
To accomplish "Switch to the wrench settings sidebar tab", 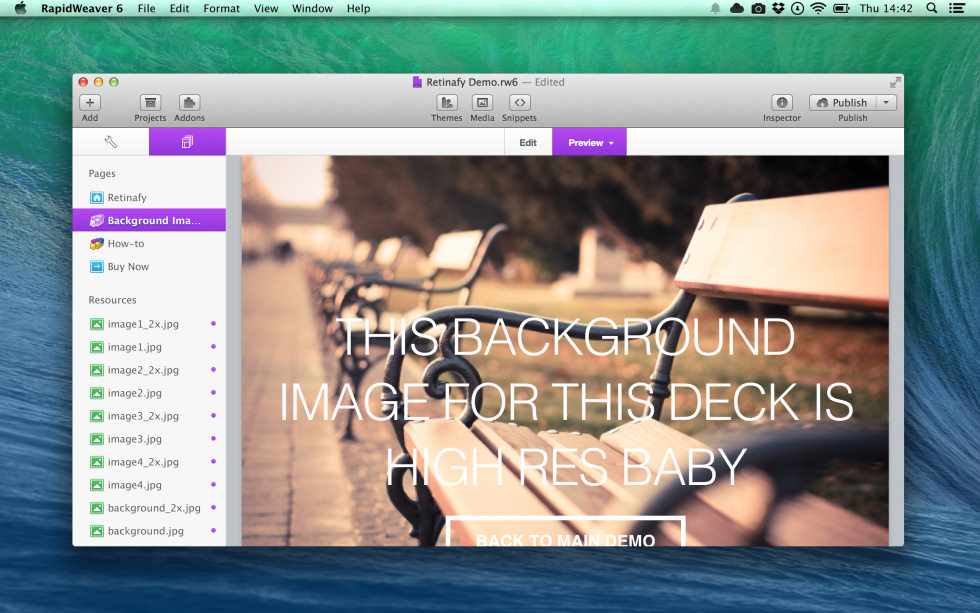I will click(x=111, y=142).
